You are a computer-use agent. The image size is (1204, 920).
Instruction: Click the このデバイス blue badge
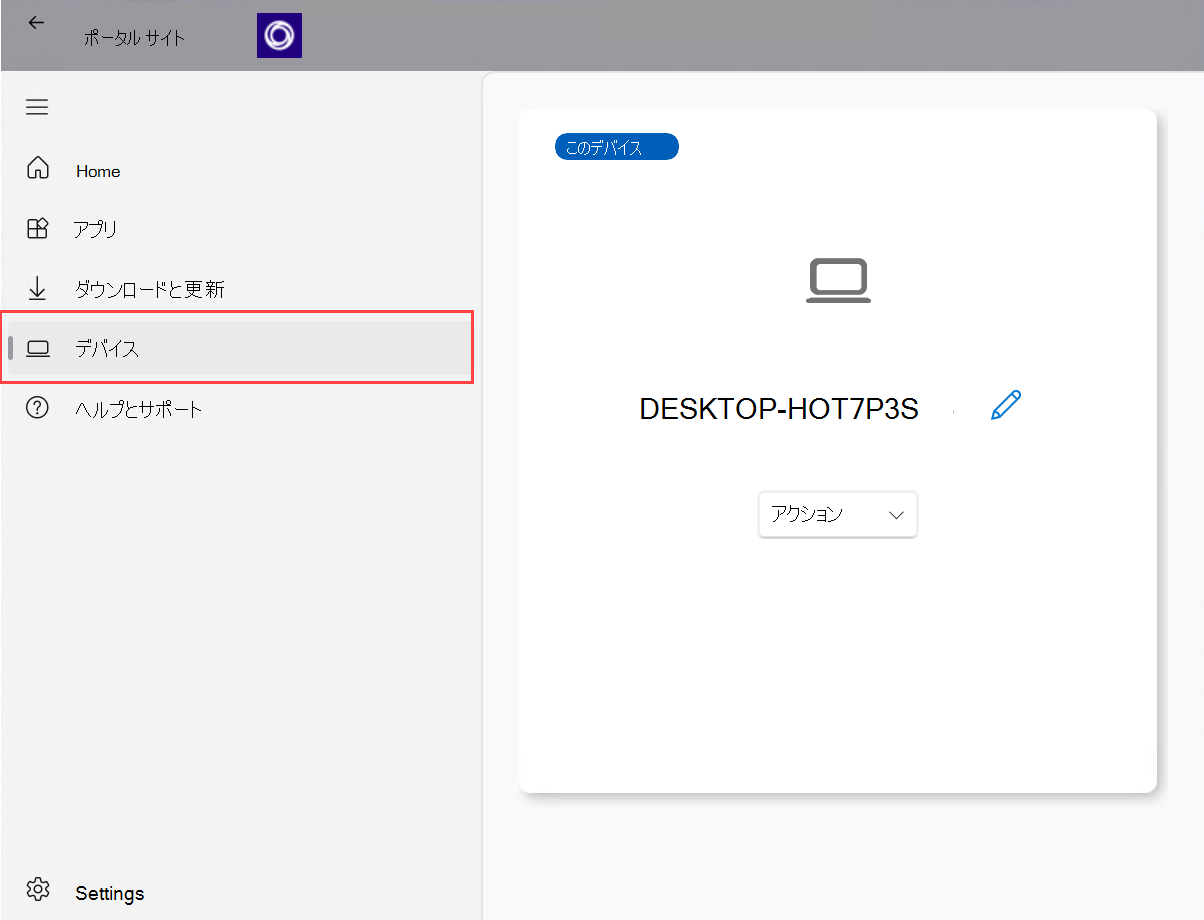[616, 148]
